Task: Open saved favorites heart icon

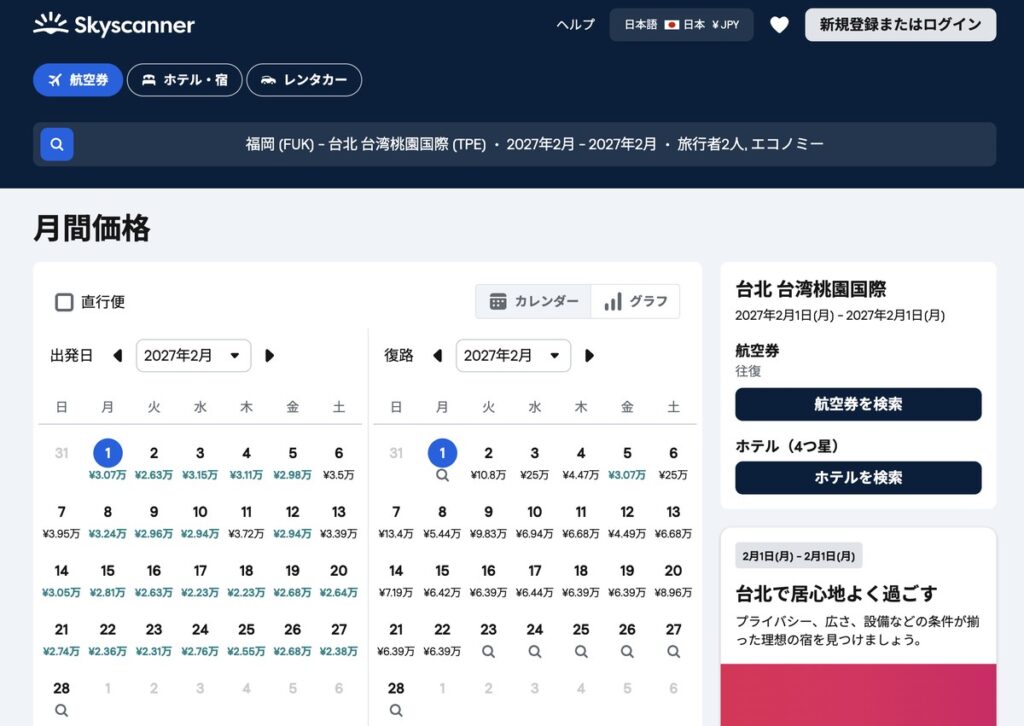Action: pyautogui.click(x=779, y=25)
